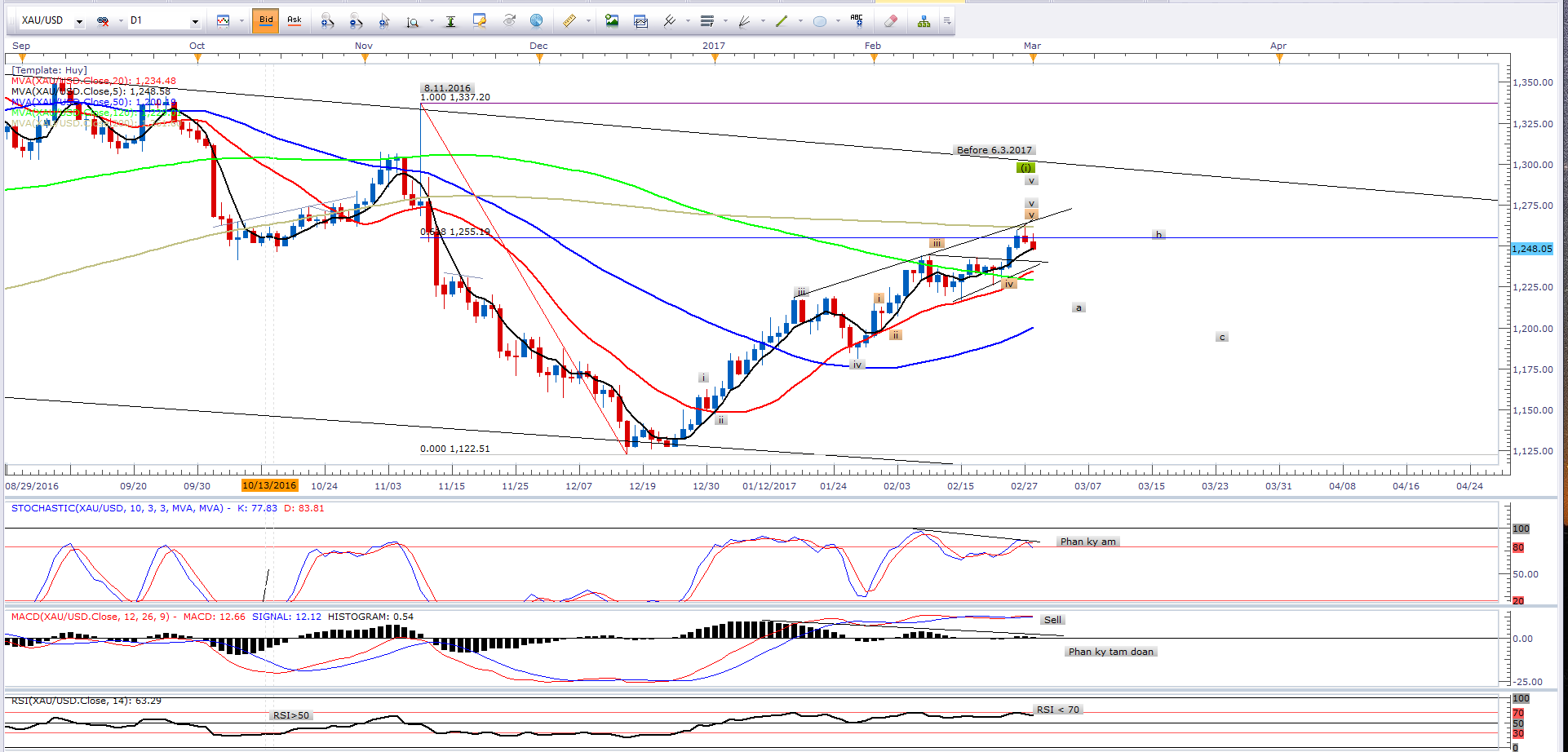
Task: Toggle the Ask price mode
Action: [x=295, y=20]
